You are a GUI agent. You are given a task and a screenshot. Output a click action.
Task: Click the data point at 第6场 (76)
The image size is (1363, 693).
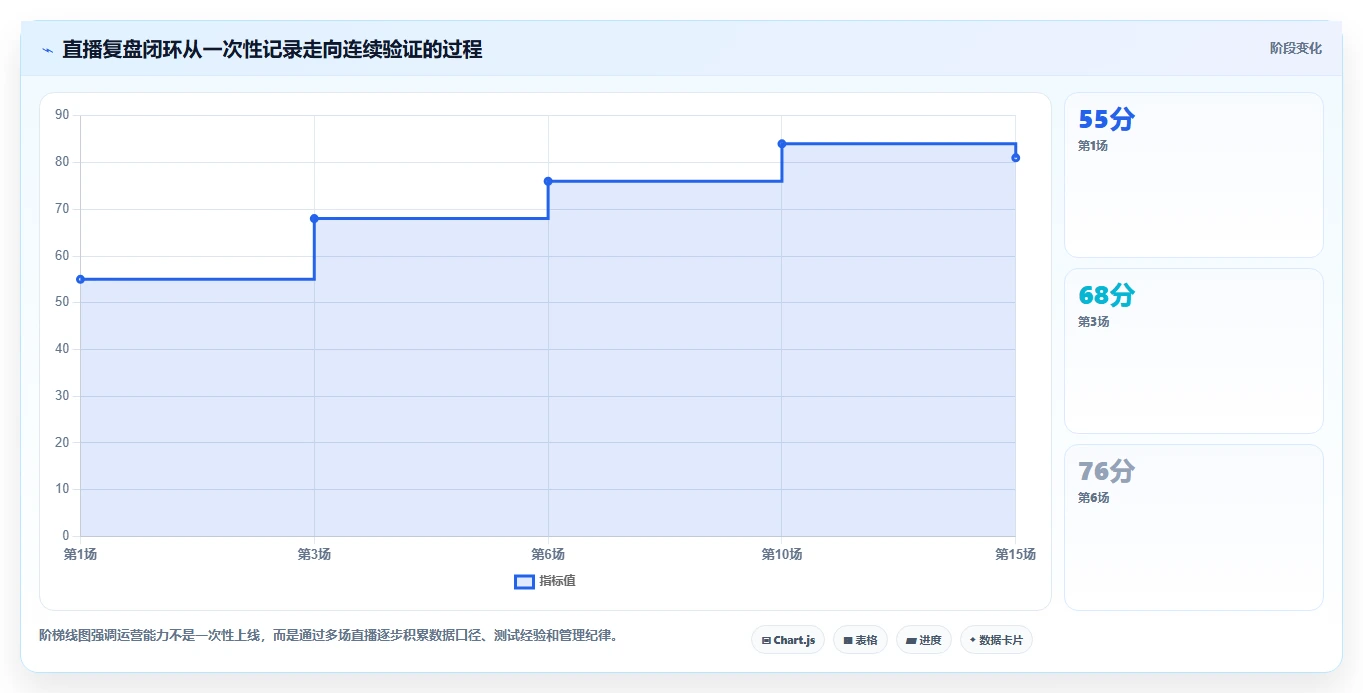point(548,181)
